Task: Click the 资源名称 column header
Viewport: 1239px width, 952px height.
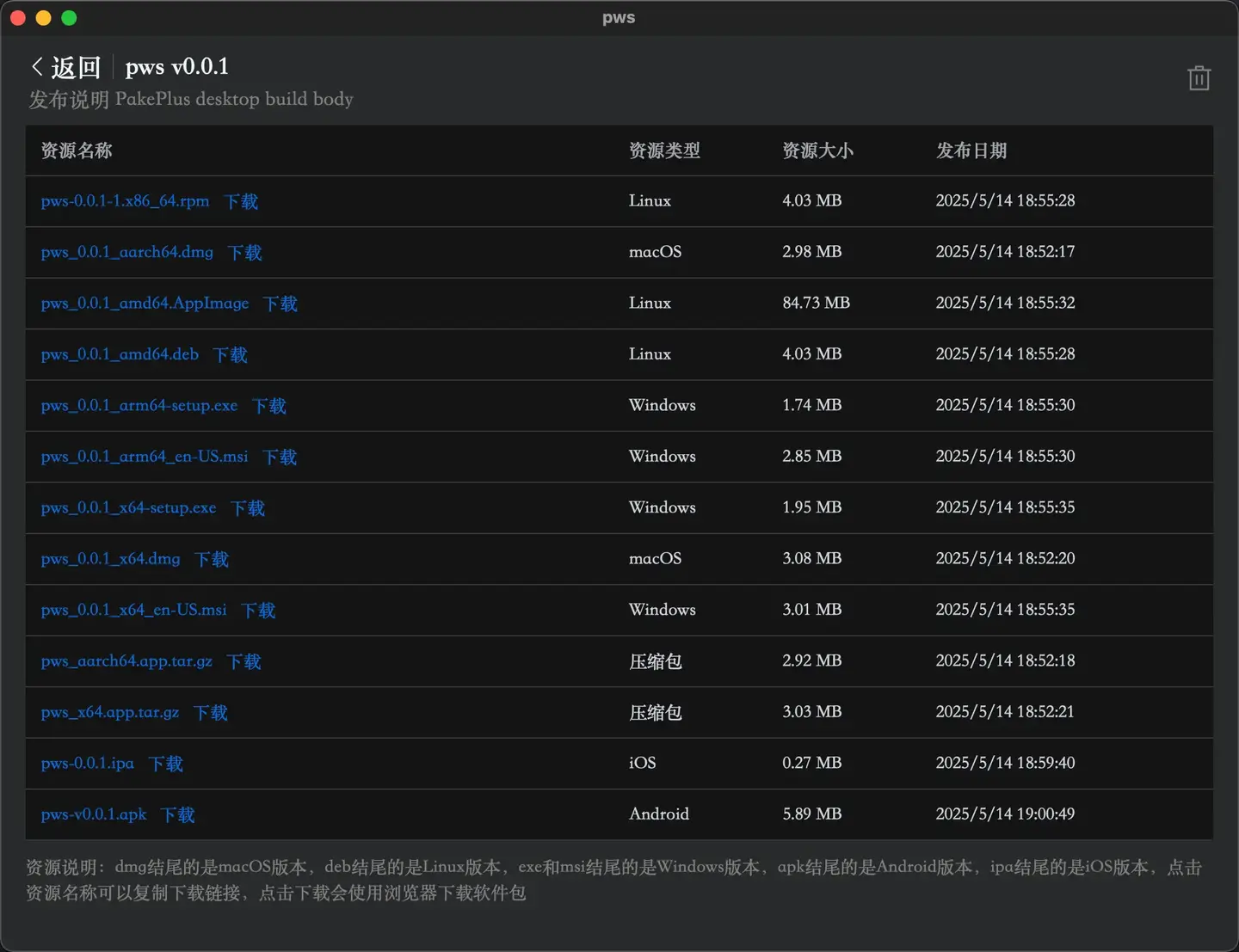Action: pyautogui.click(x=76, y=150)
